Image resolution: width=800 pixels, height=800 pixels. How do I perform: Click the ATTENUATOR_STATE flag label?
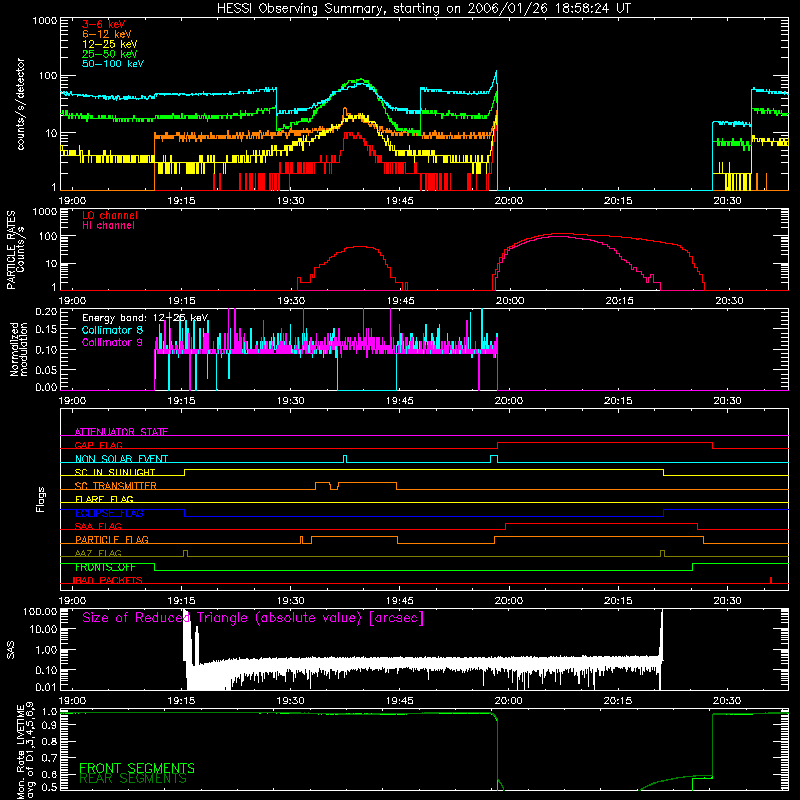coord(121,432)
